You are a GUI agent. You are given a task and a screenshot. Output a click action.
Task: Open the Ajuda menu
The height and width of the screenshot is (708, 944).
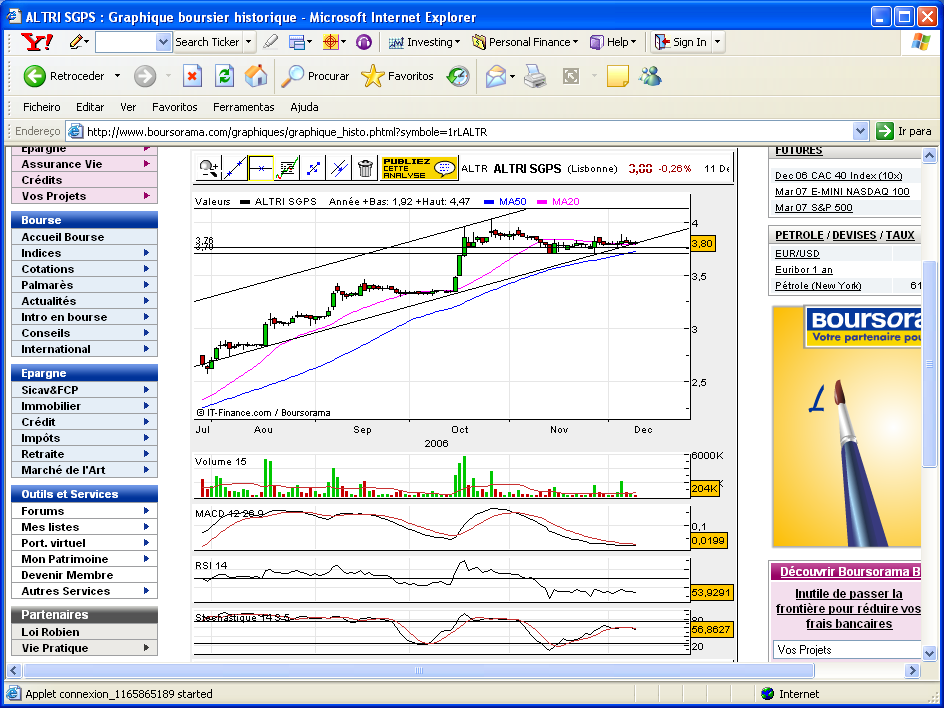pos(304,107)
